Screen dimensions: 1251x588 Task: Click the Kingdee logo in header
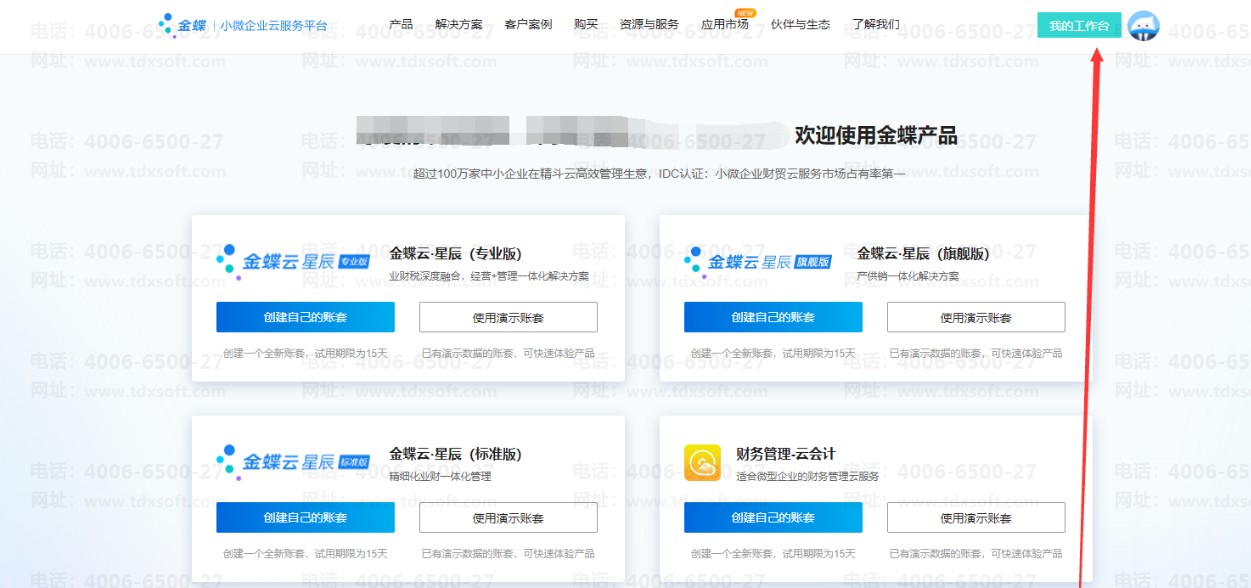pyautogui.click(x=182, y=25)
